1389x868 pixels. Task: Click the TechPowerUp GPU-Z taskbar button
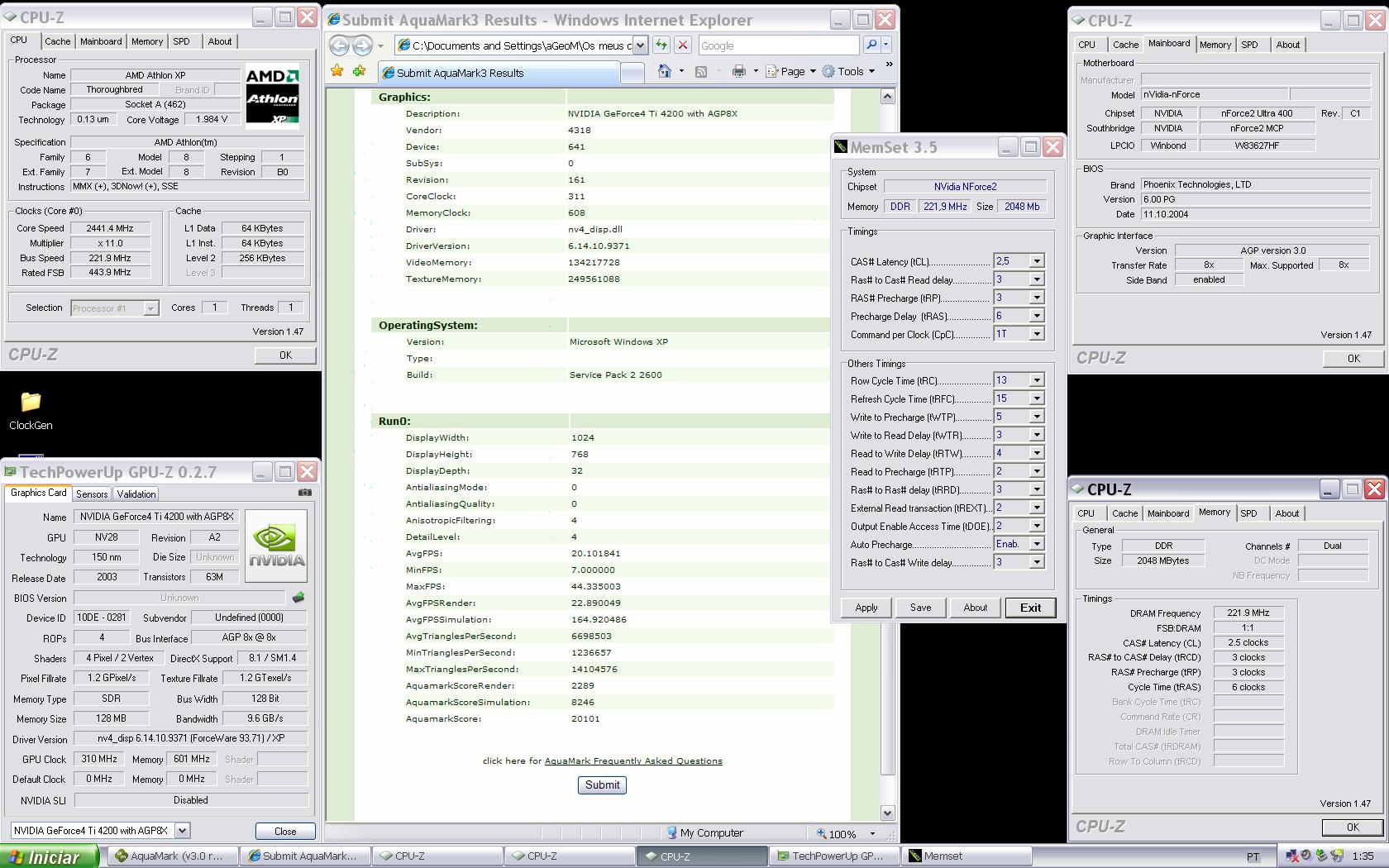(x=834, y=856)
